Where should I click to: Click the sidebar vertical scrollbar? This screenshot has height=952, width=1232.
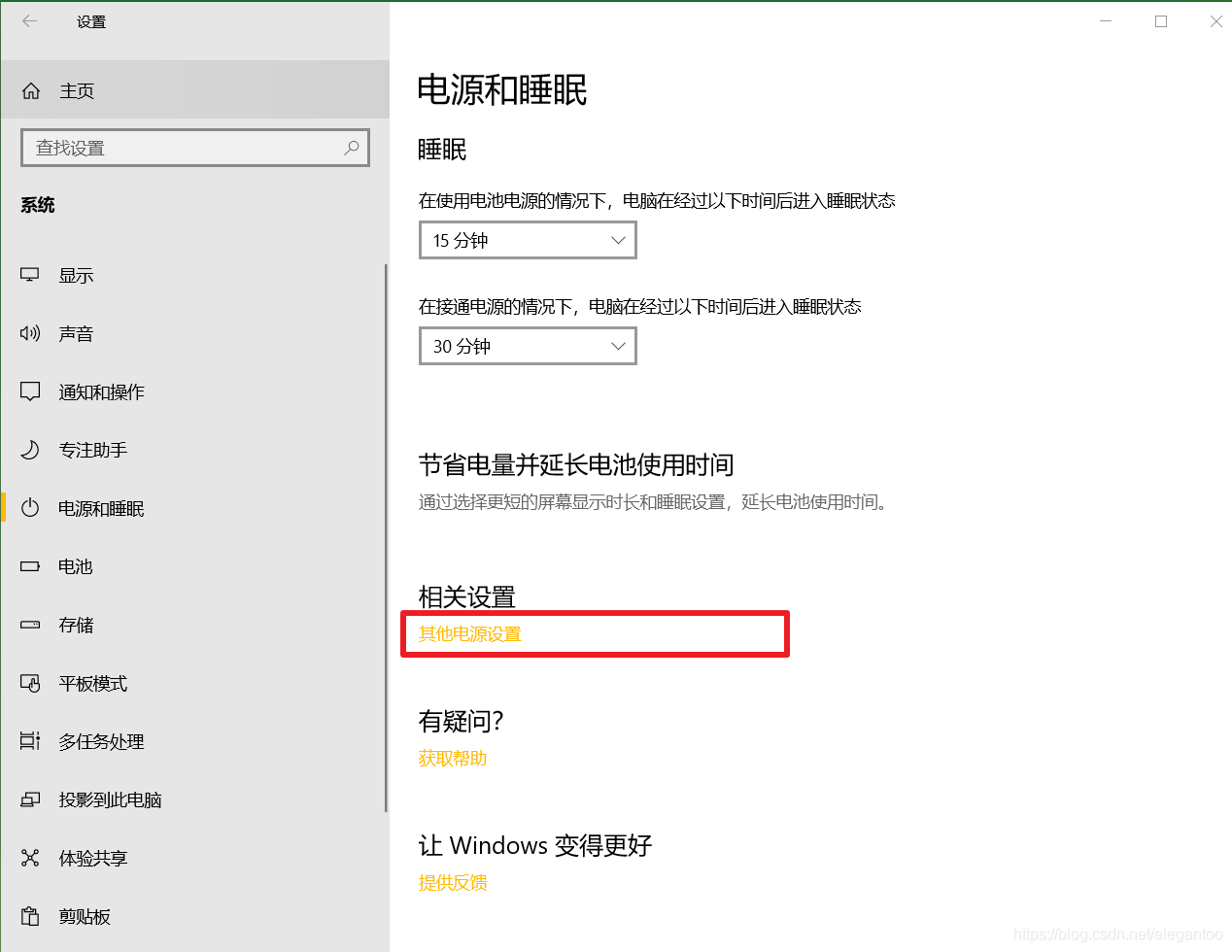pyautogui.click(x=386, y=537)
